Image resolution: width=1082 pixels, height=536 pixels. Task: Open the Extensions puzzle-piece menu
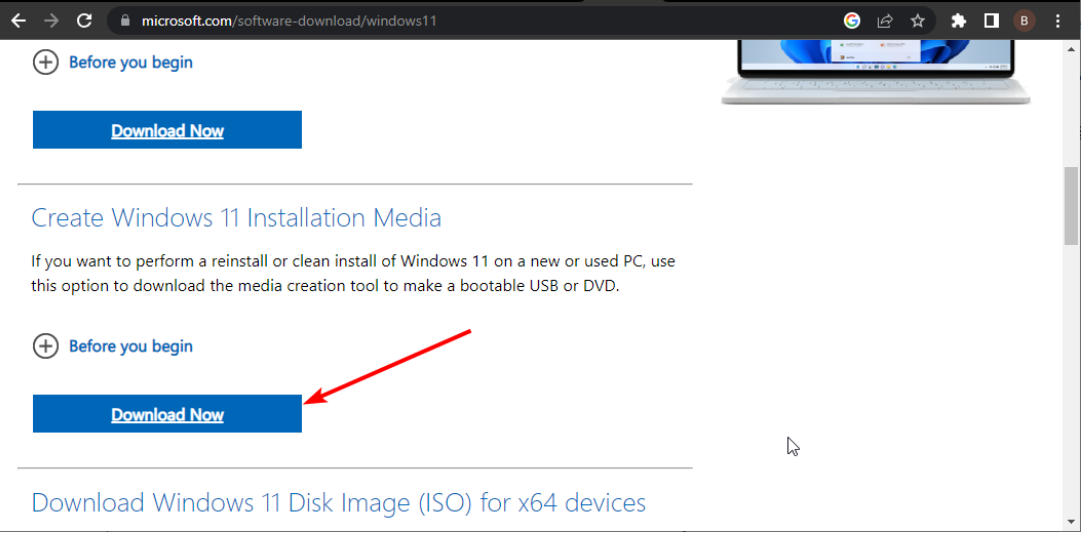point(958,20)
